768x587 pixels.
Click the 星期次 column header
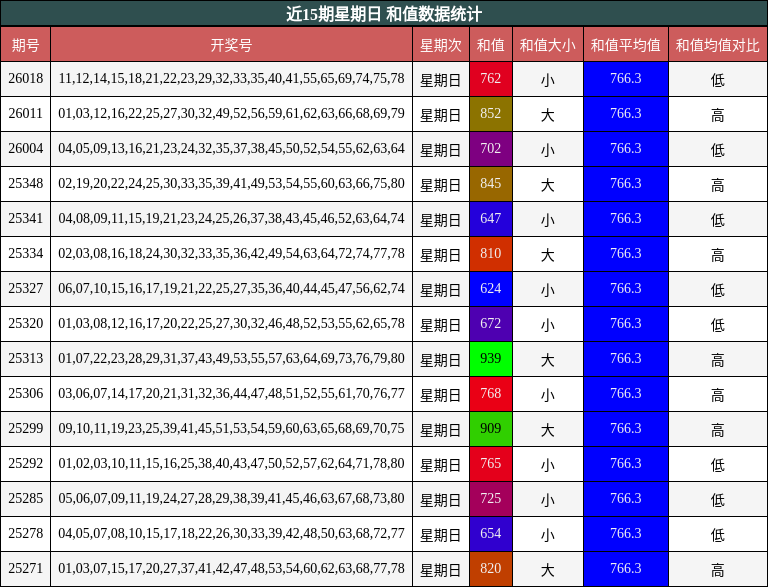coord(441,45)
